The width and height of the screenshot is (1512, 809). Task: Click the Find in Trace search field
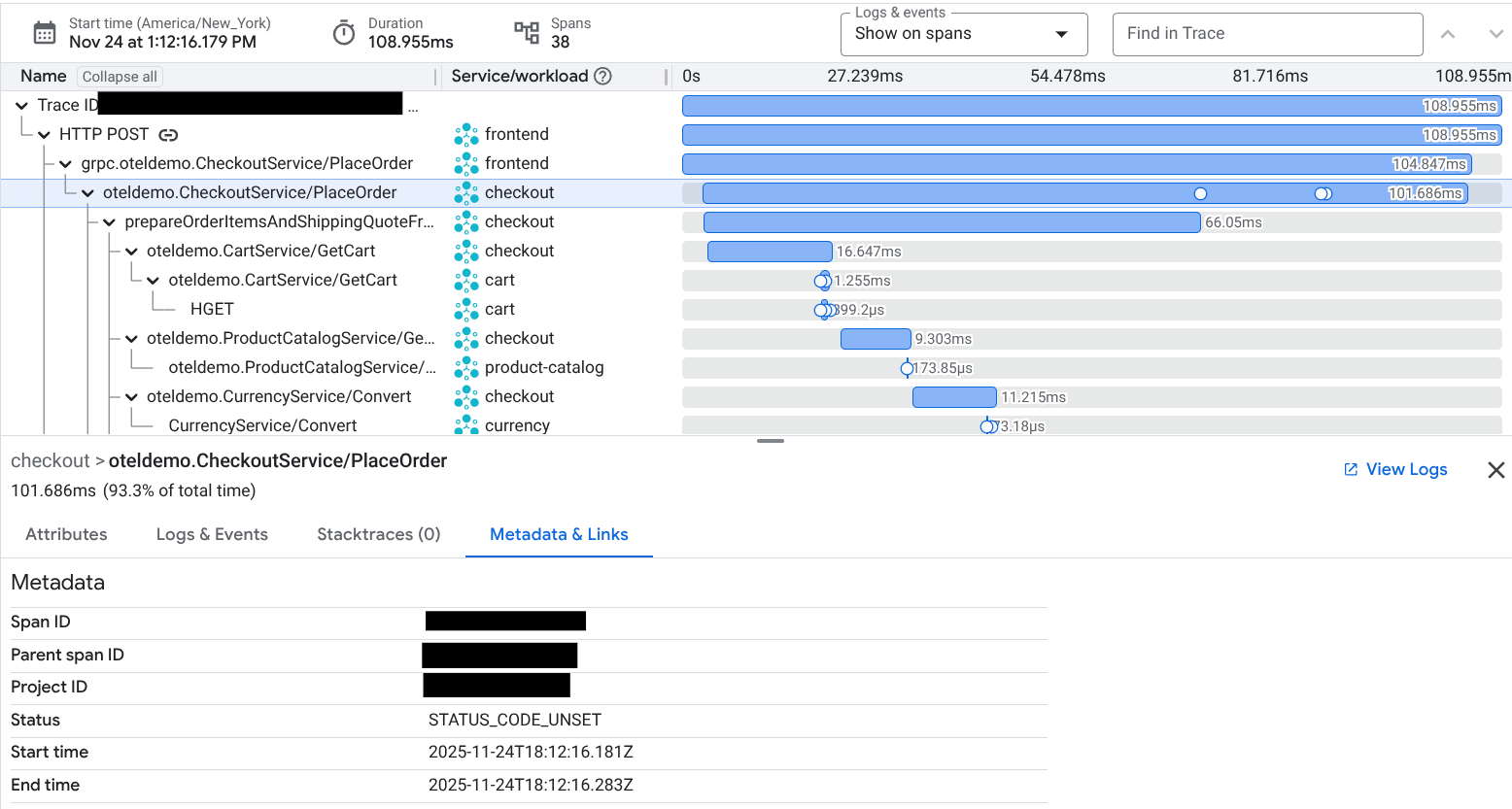tap(1266, 34)
